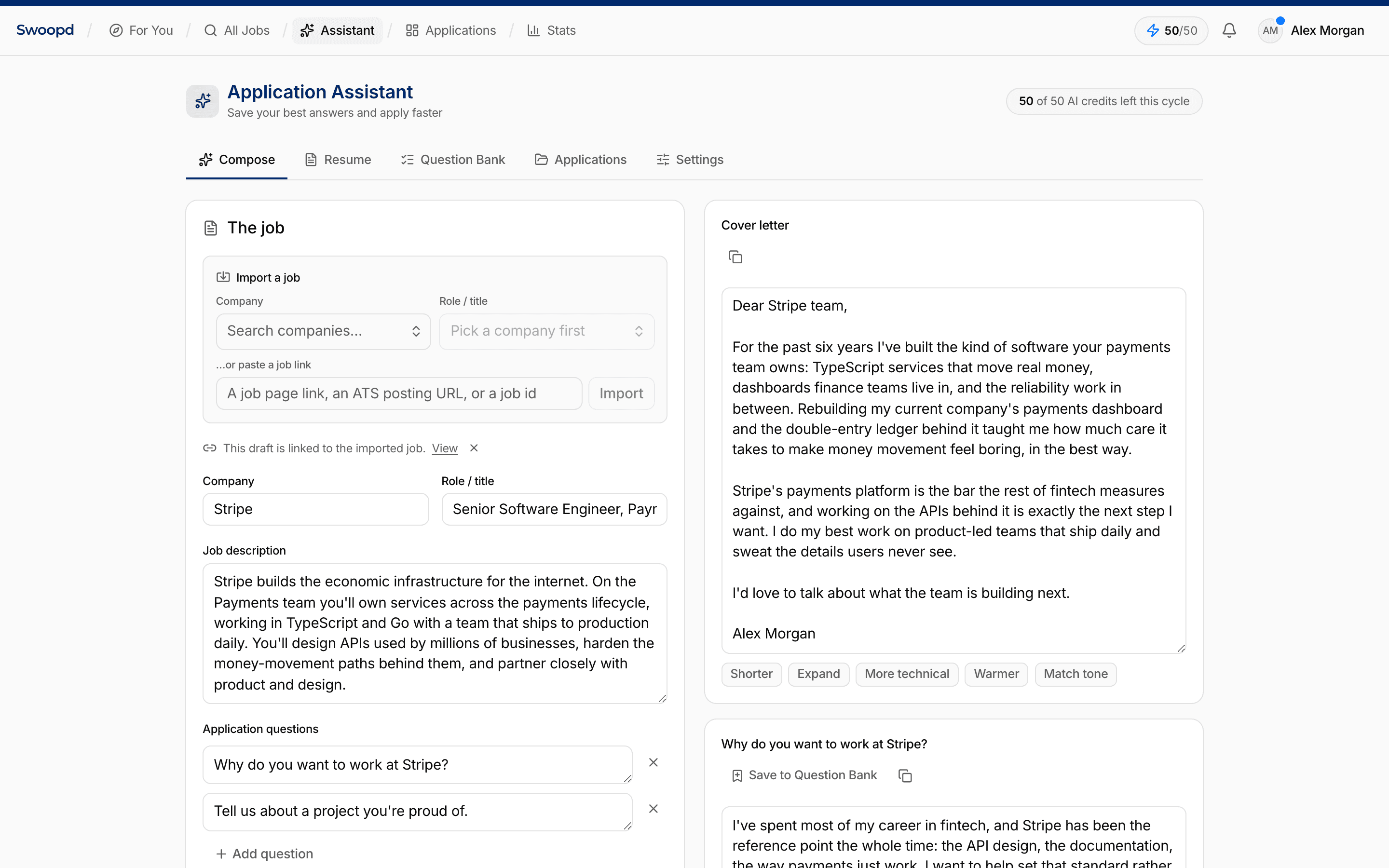
Task: Apply the Warmer tone chip
Action: click(x=996, y=674)
